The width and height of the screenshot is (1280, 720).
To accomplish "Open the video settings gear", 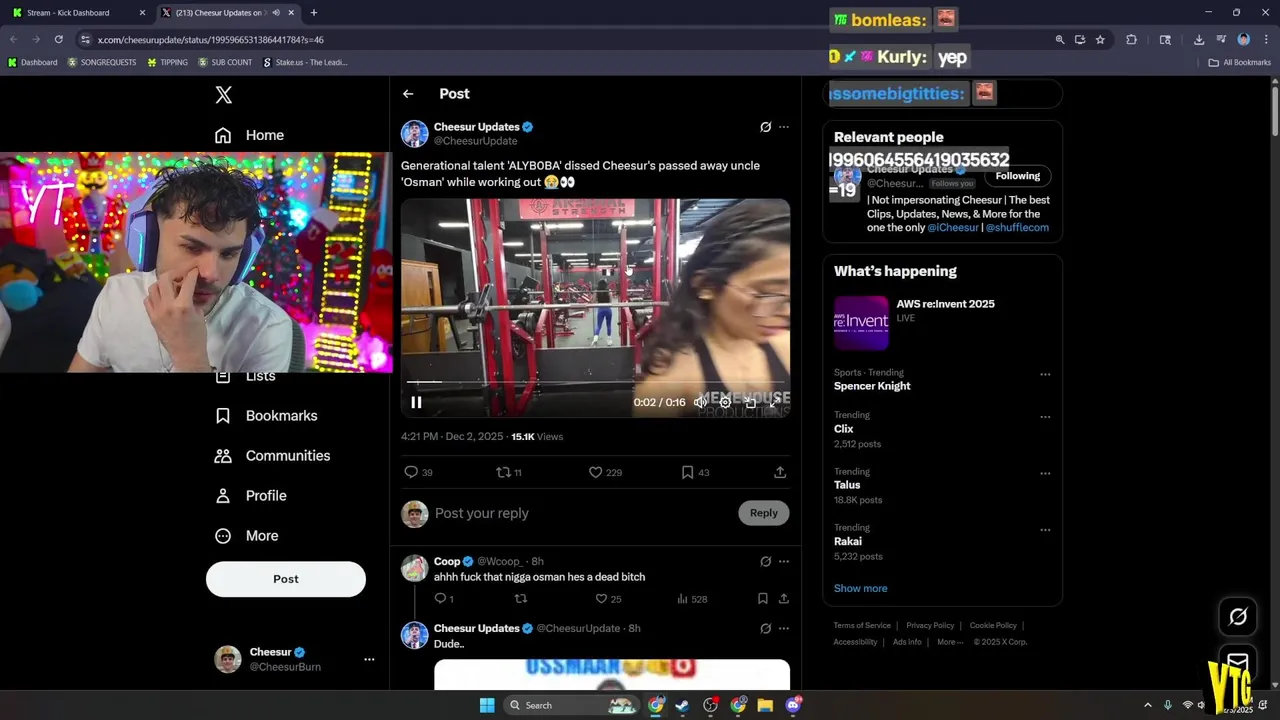I will click(x=725, y=402).
